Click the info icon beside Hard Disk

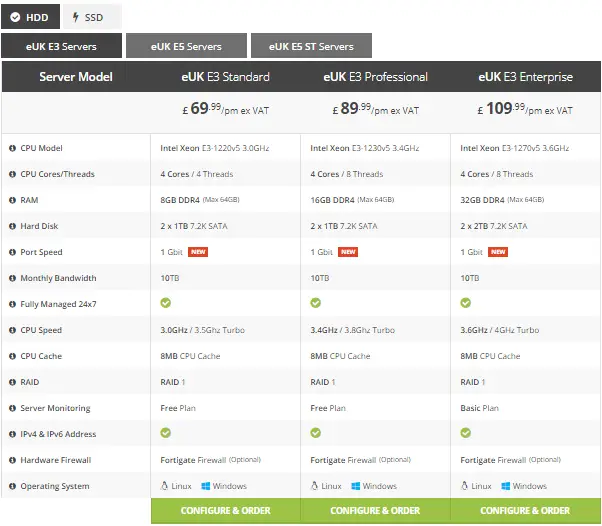(x=12, y=226)
